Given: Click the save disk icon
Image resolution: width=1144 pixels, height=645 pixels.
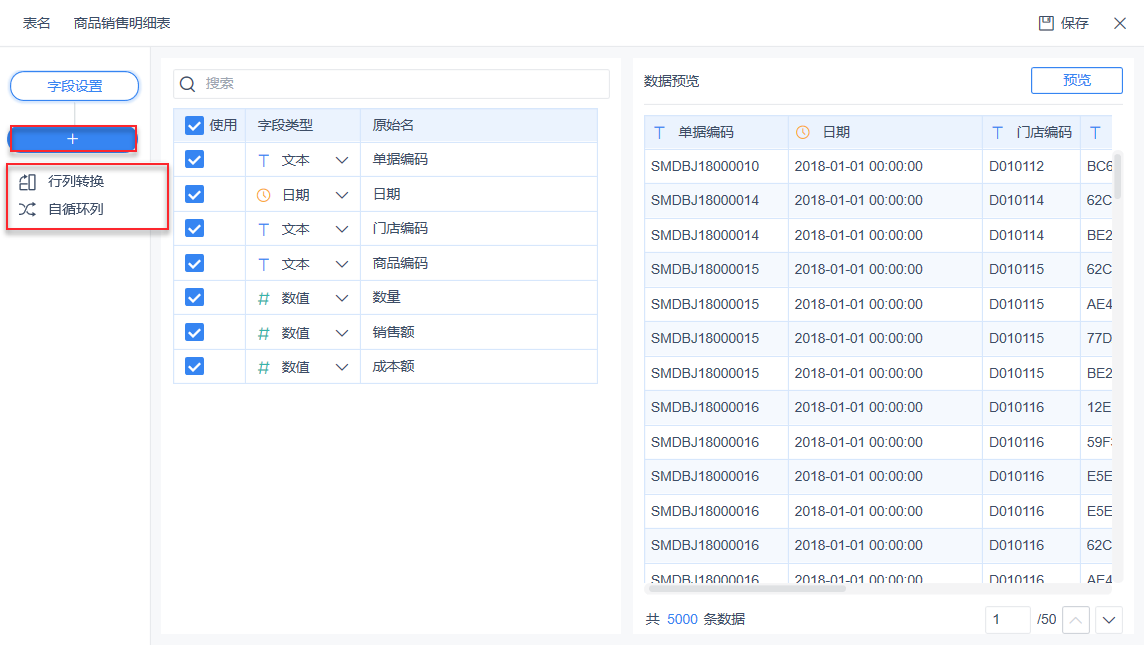Looking at the screenshot, I should pyautogui.click(x=1046, y=23).
